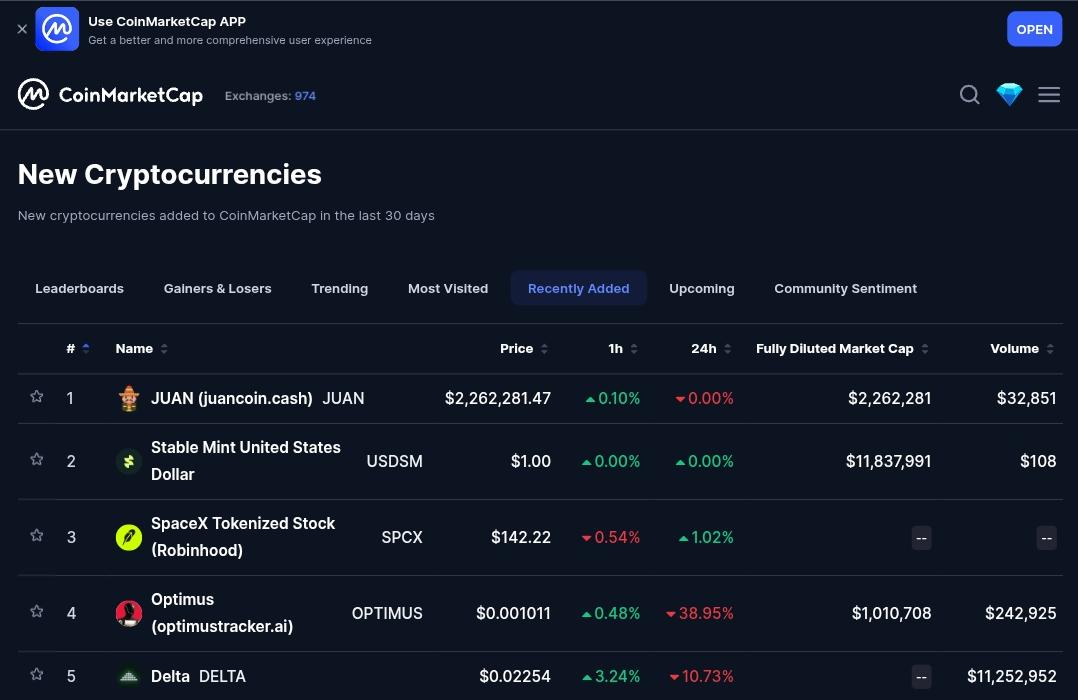Click JUAN volume $32,851

(1026, 398)
